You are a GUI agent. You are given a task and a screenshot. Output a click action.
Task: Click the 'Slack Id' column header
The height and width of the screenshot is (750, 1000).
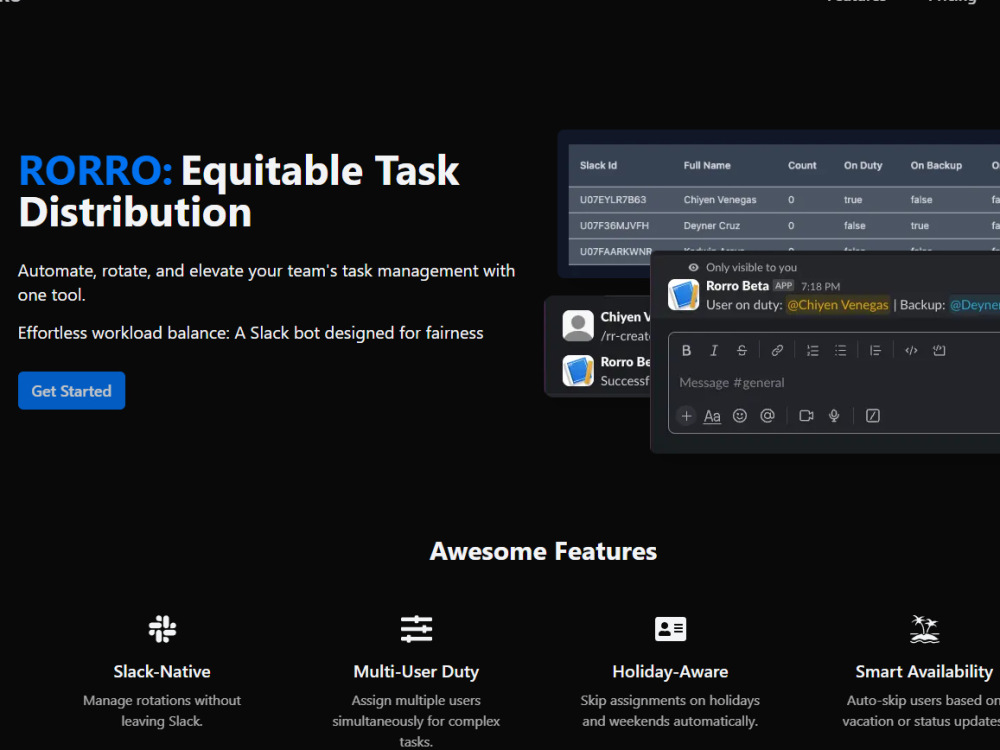[x=598, y=165]
